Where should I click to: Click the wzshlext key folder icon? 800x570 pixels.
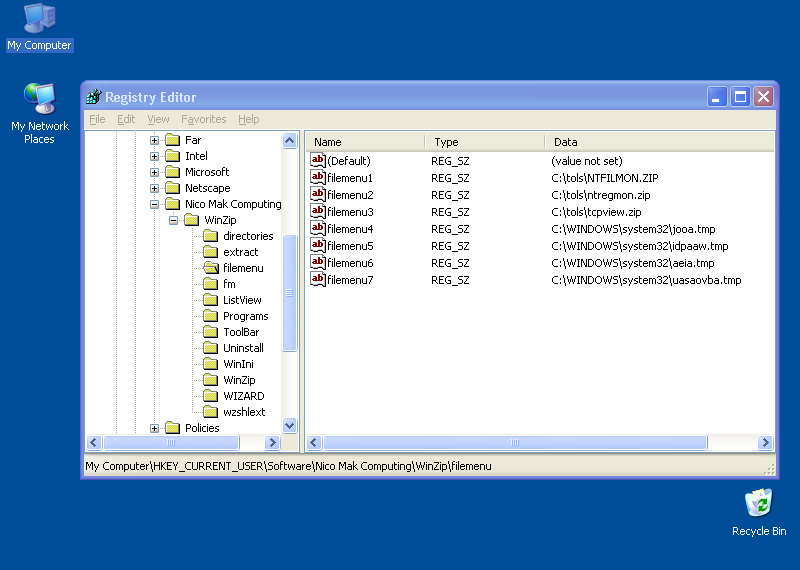[x=211, y=412]
